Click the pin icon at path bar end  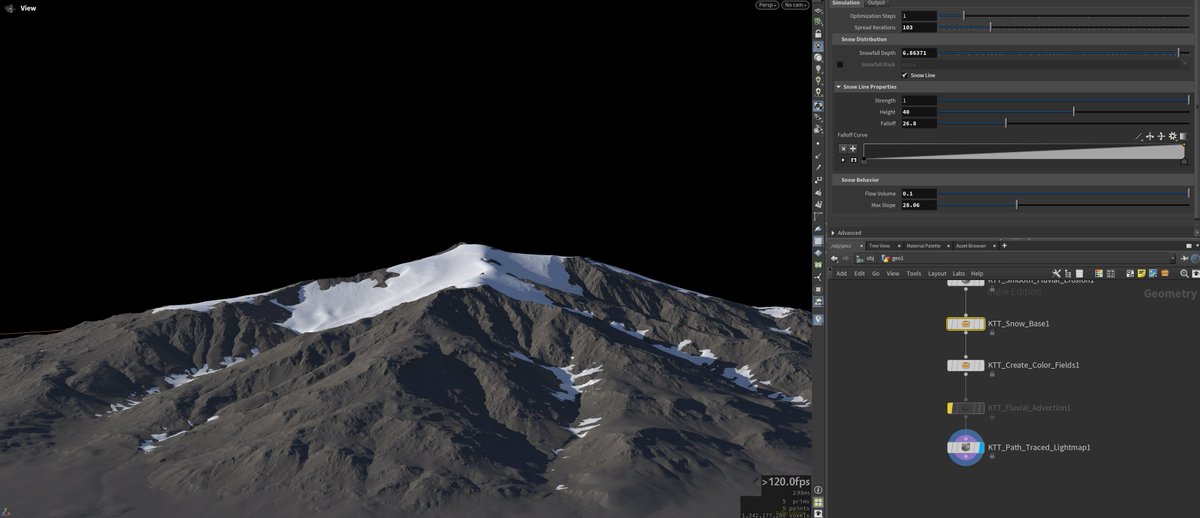[1184, 258]
